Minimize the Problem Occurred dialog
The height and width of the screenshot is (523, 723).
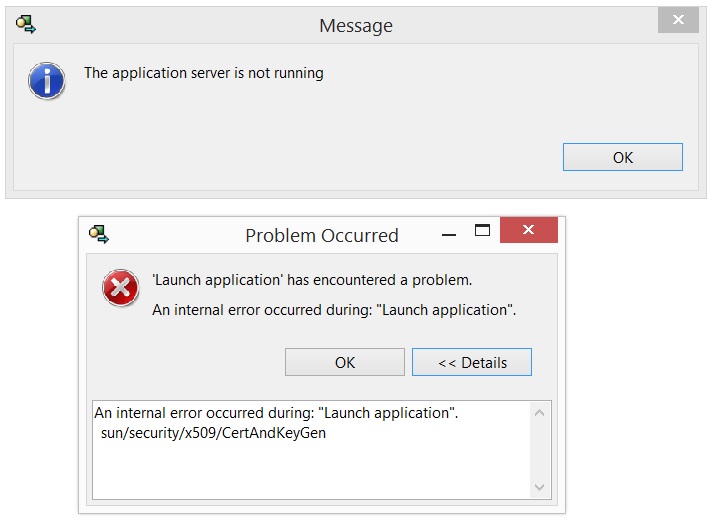coord(449,232)
